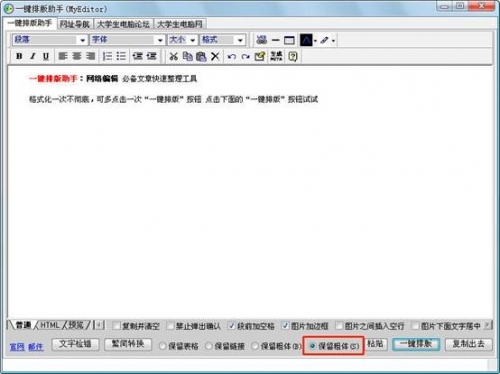Open the 网址导航 tab
The height and width of the screenshot is (374, 500).
(75, 24)
